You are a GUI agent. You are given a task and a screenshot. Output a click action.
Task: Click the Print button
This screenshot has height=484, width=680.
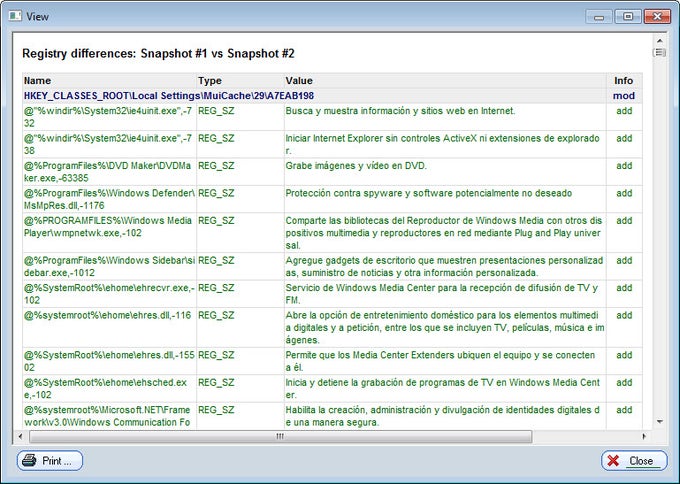pyautogui.click(x=50, y=460)
